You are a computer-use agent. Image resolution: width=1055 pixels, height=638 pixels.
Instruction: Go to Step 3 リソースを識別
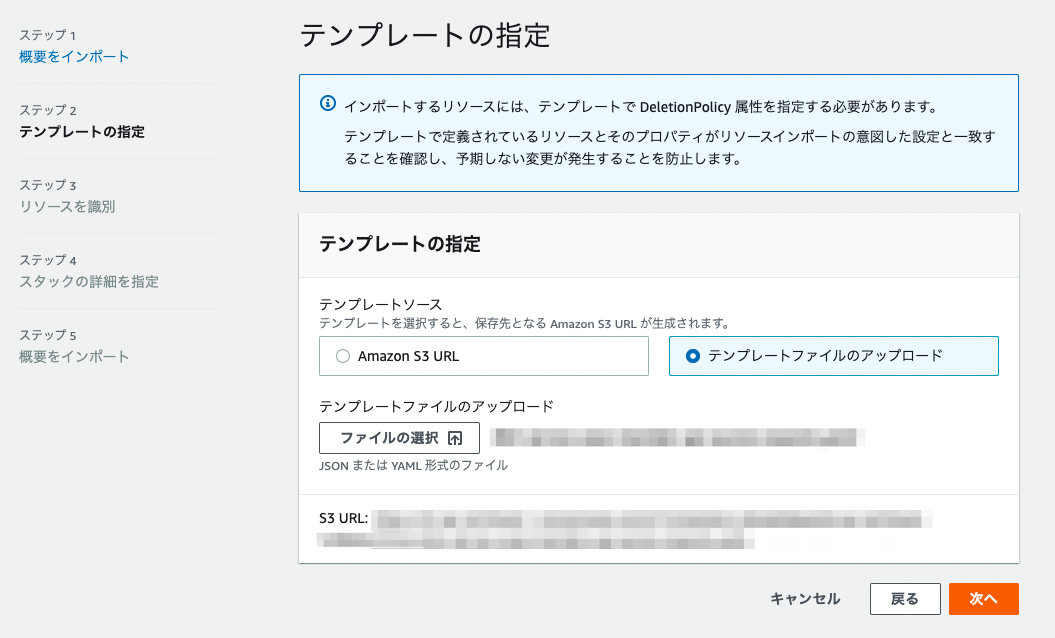click(x=67, y=206)
